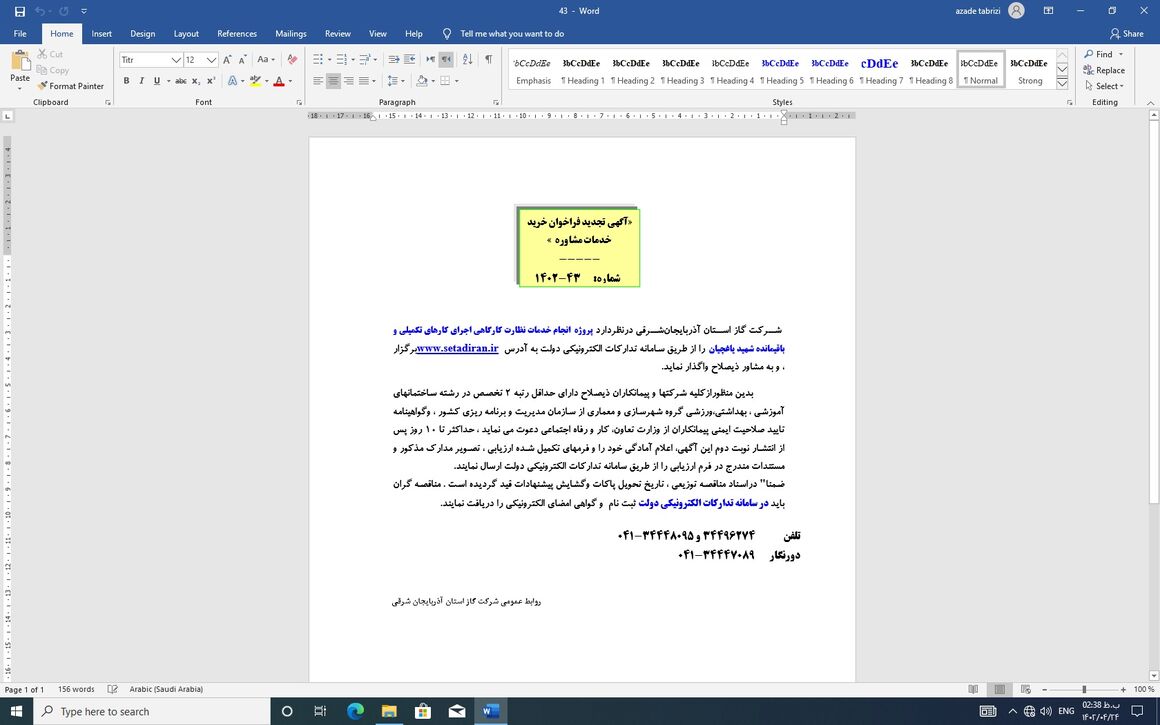1160x725 pixels.
Task: Open Microsoft Edge from the taskbar
Action: click(355, 711)
